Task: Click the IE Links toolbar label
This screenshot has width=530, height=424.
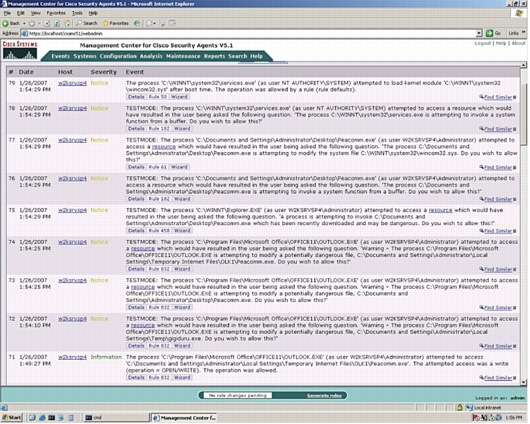Action: [513, 33]
